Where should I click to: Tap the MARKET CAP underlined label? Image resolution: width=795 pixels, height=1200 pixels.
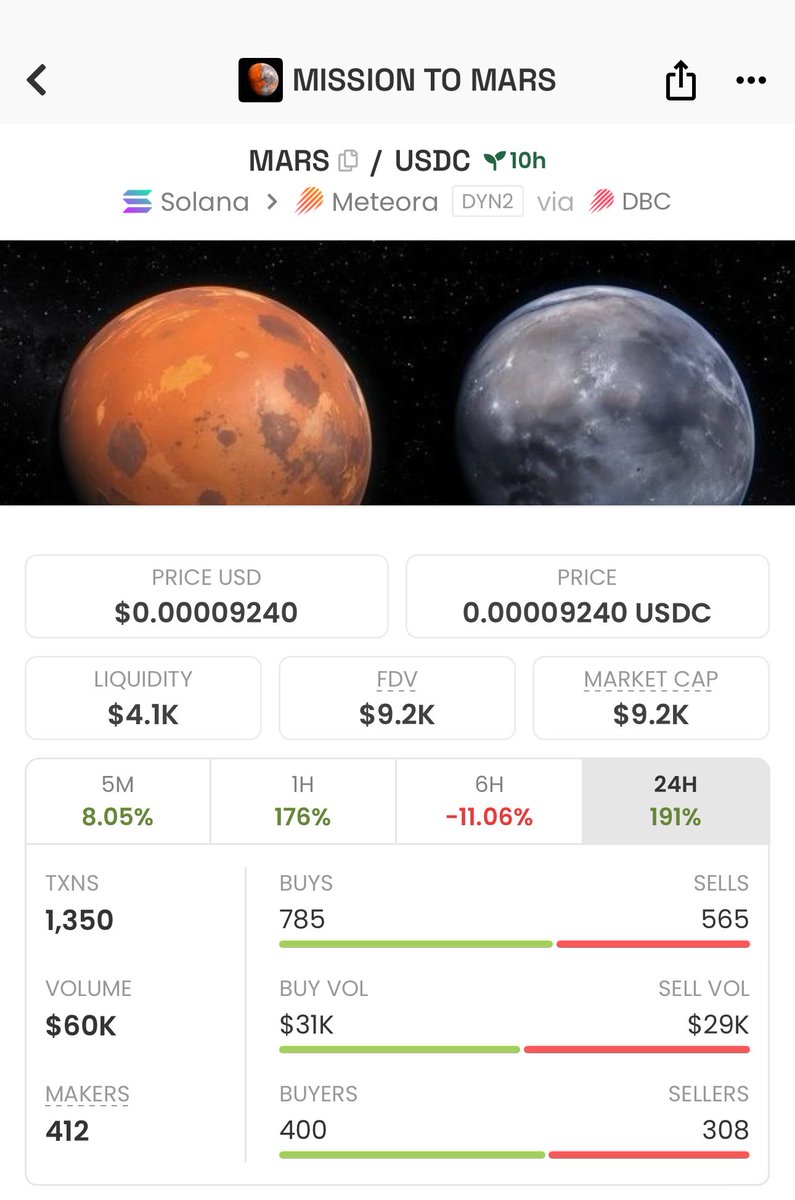tap(651, 681)
